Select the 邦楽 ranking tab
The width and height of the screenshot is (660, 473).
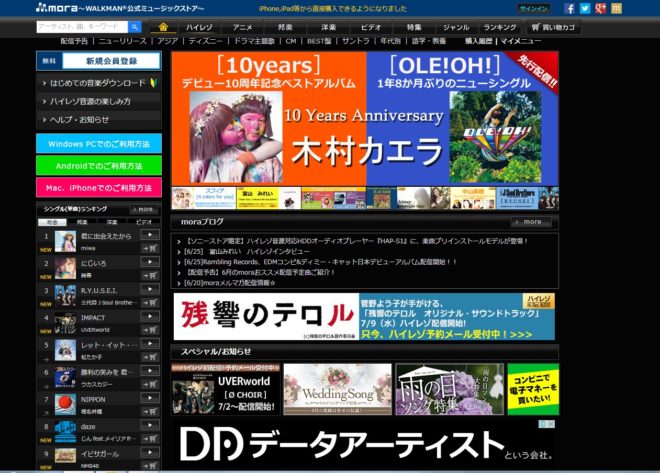(82, 222)
